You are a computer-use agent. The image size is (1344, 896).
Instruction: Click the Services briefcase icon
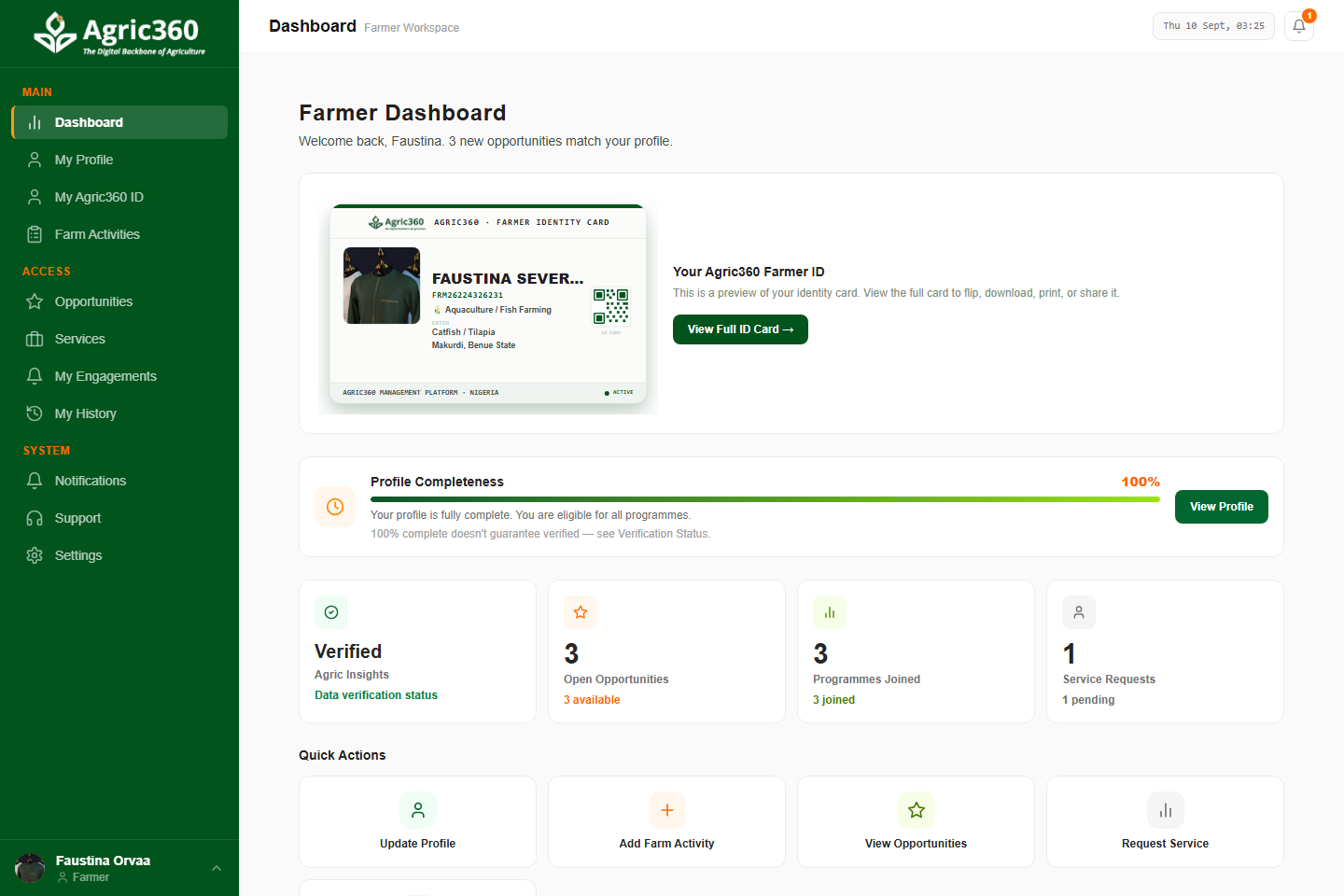coord(35,339)
